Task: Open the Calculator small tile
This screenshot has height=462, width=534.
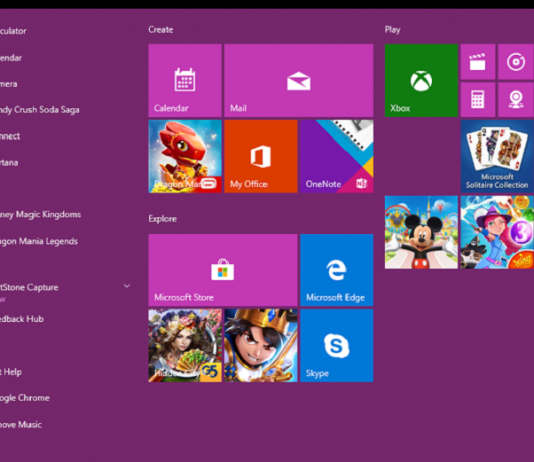Action: [x=478, y=99]
